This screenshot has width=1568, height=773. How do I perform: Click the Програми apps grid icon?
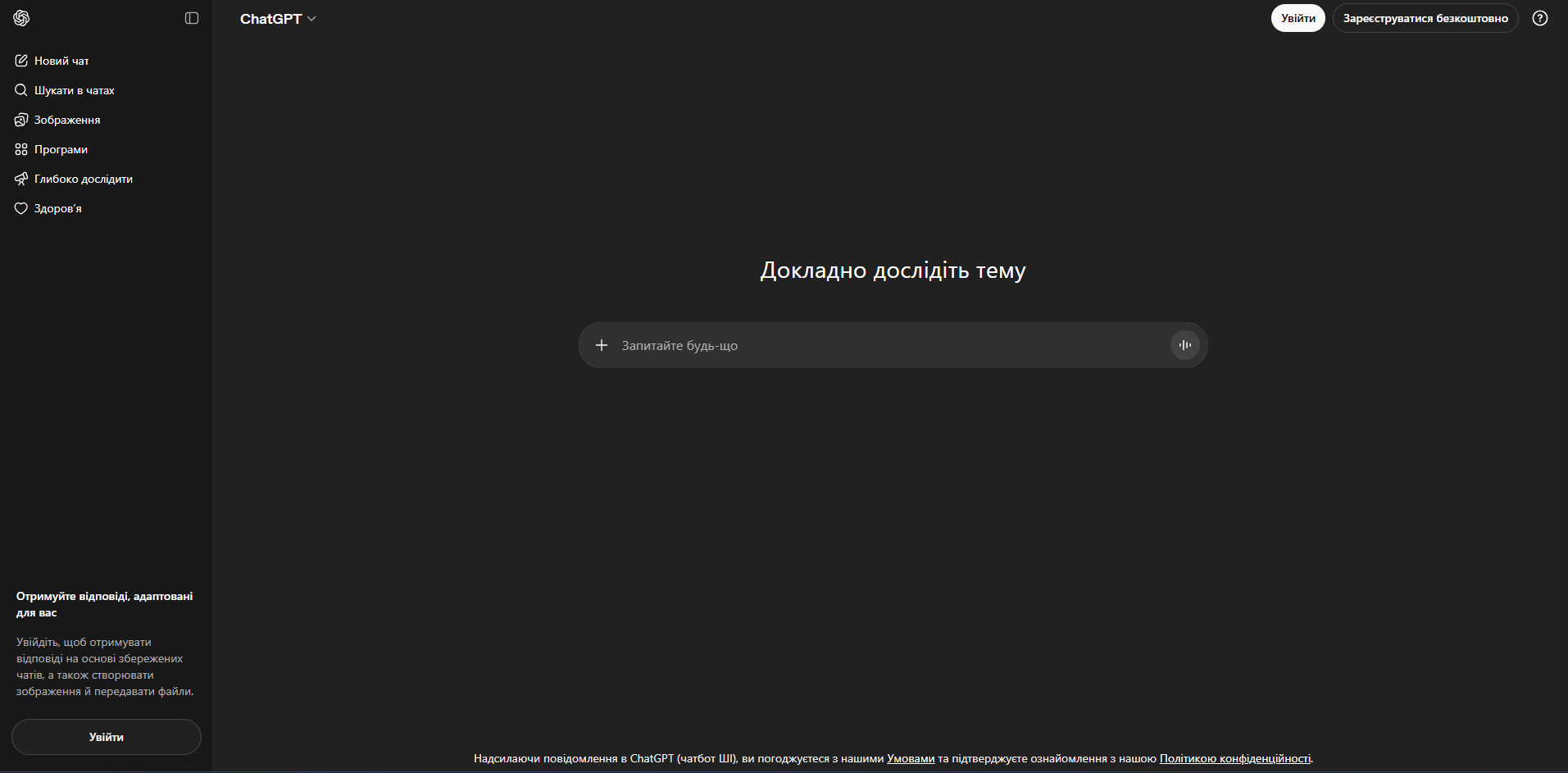pyautogui.click(x=21, y=149)
